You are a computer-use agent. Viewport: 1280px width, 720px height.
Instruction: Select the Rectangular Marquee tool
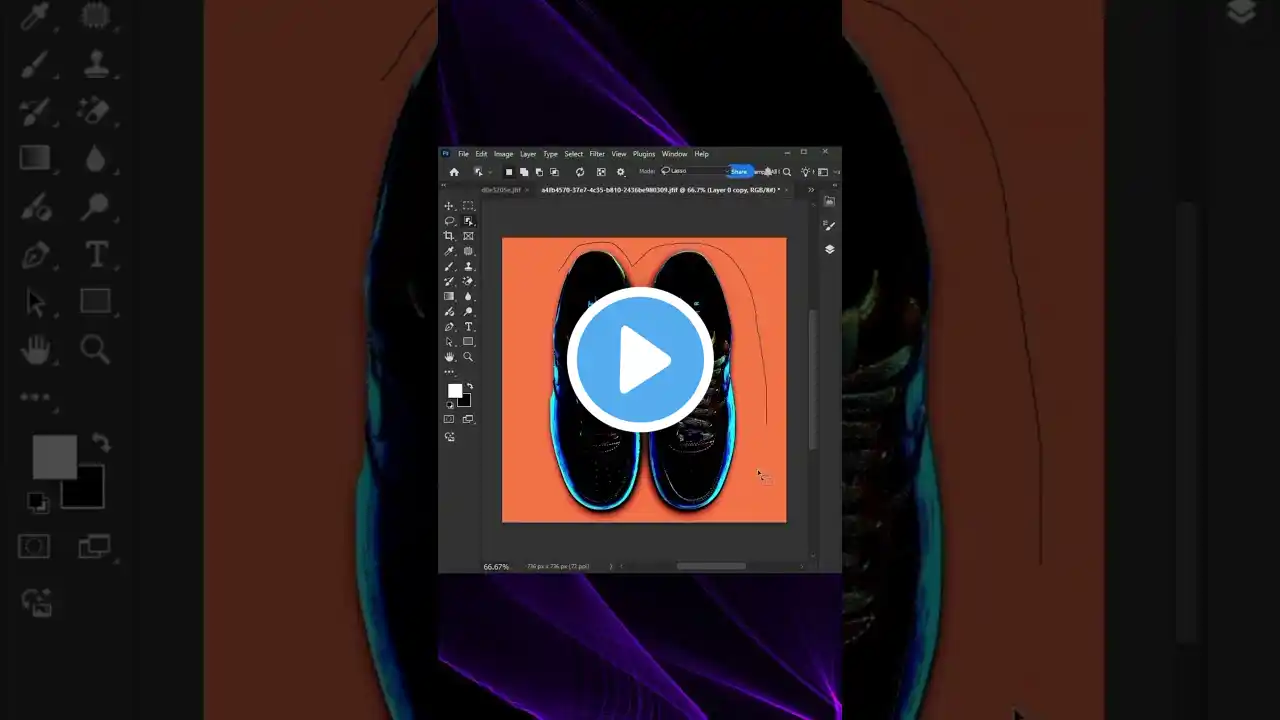point(468,206)
